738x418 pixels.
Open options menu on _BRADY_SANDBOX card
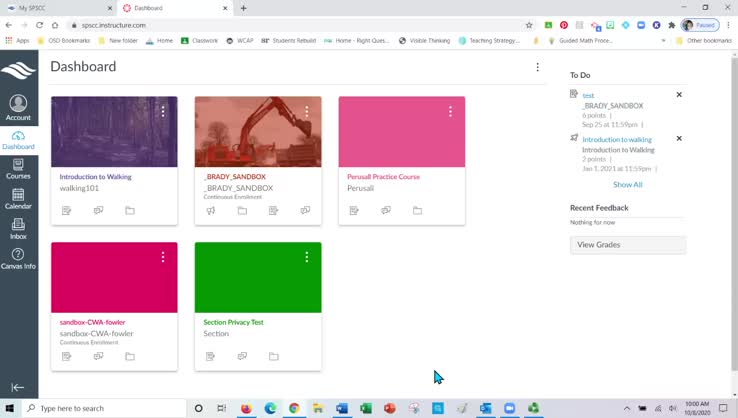(x=307, y=112)
